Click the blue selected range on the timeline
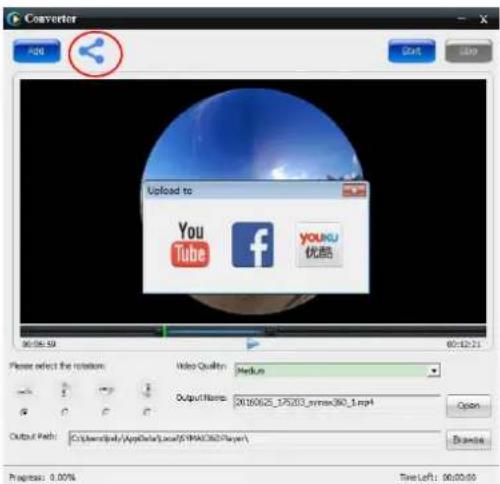500x484 pixels. (216, 331)
